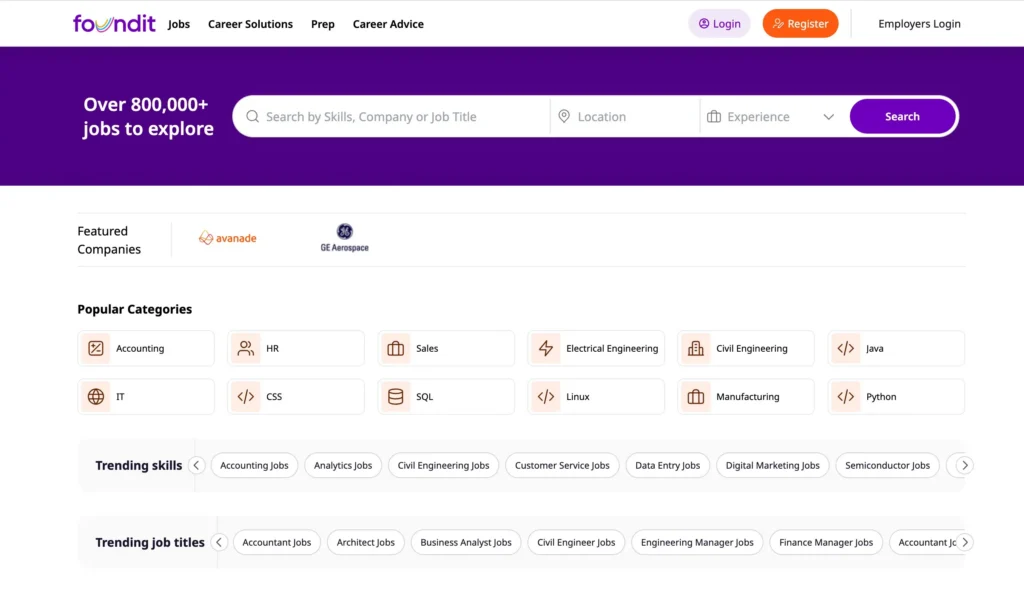Select Finance Manager Jobs chip

pos(826,542)
